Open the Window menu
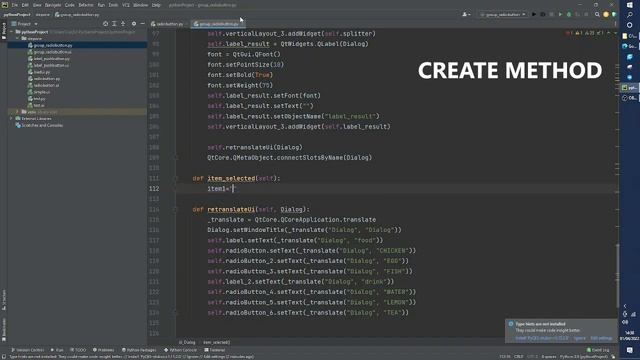 tap(141, 5)
